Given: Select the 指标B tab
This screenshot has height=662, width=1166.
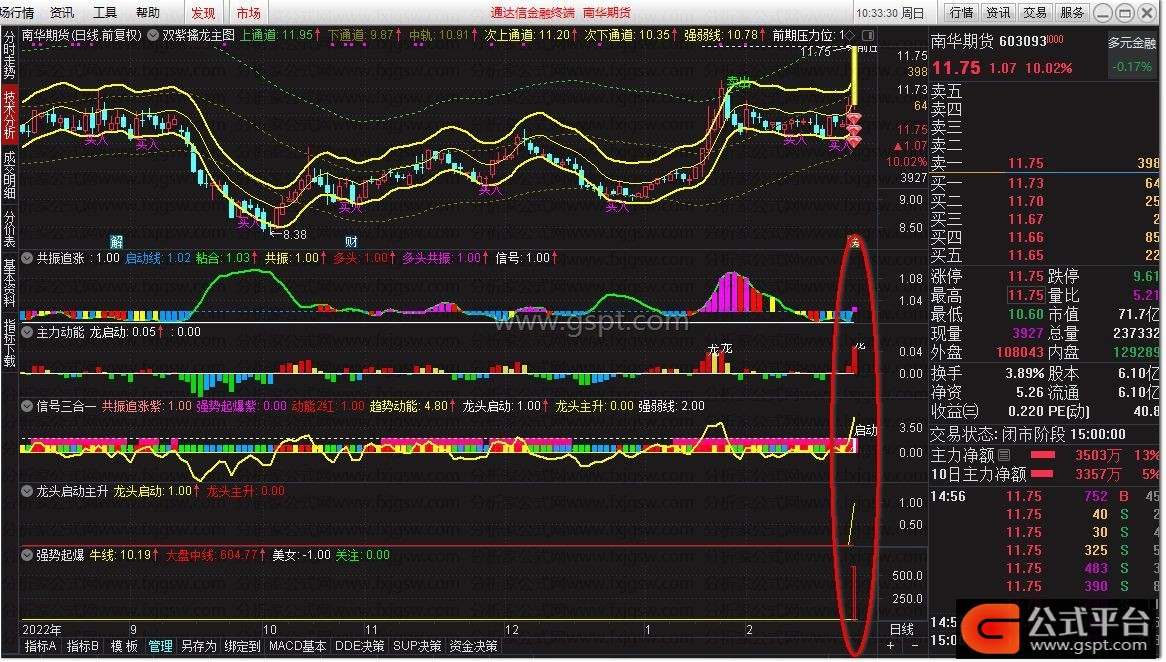Looking at the screenshot, I should pos(83,646).
